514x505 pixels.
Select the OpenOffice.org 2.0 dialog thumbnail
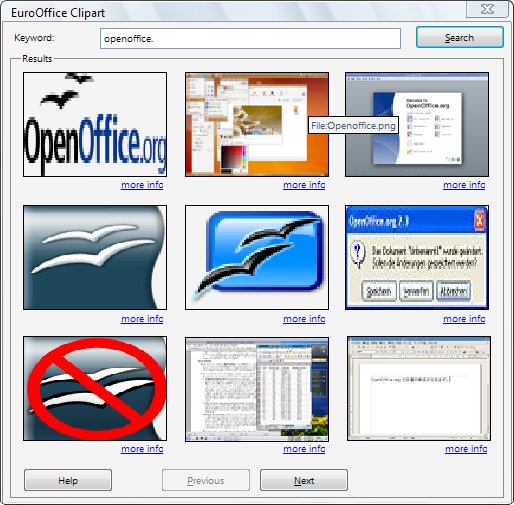click(417, 257)
